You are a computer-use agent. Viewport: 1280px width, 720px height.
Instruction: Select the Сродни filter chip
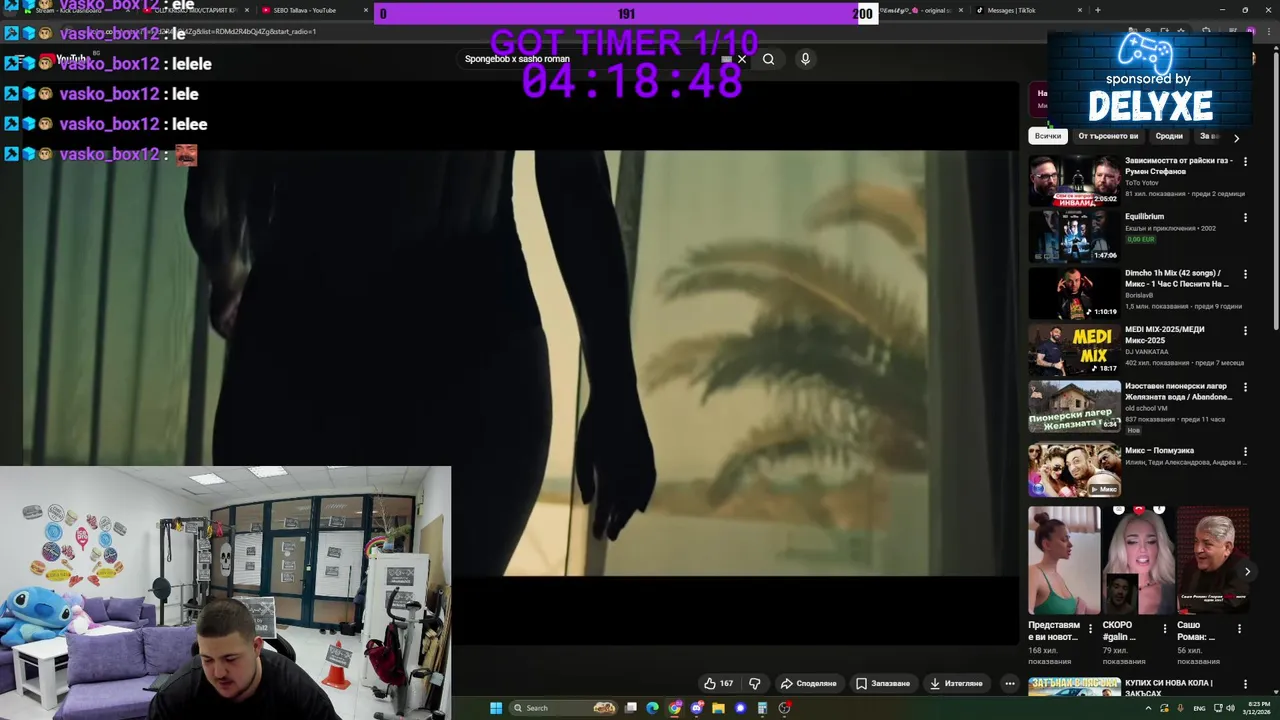pos(1169,136)
